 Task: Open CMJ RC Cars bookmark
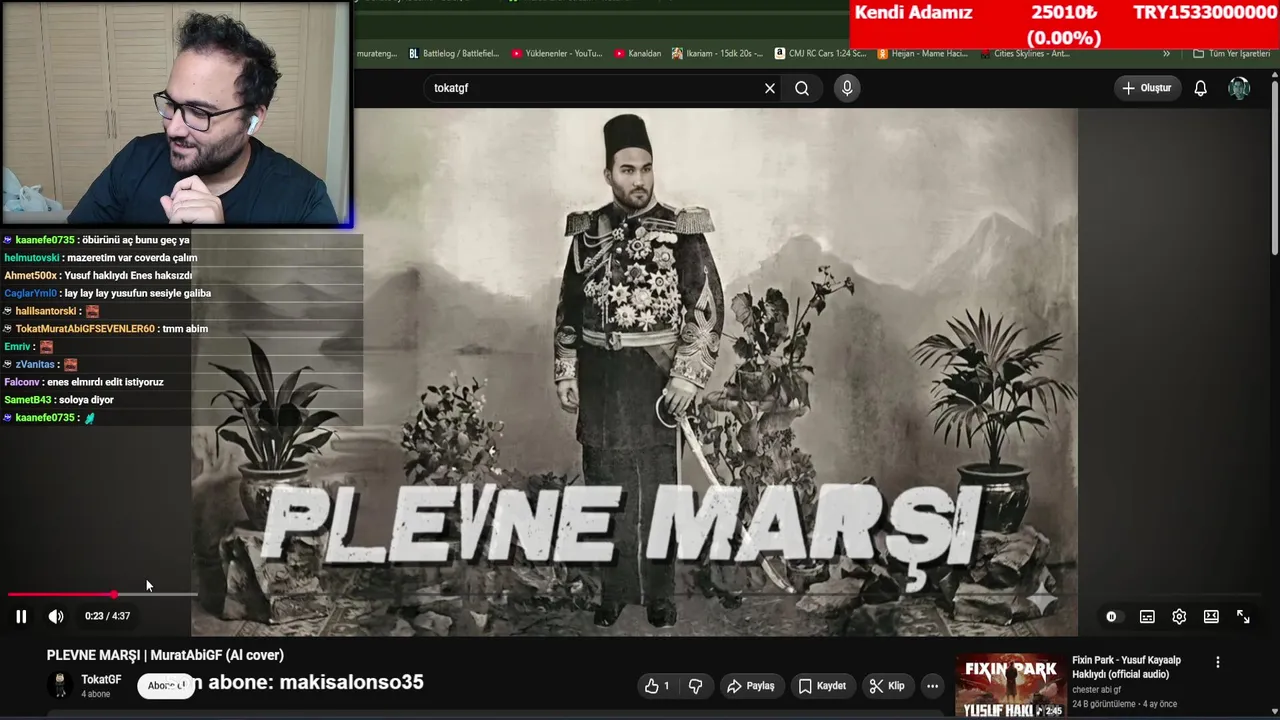(x=820, y=54)
